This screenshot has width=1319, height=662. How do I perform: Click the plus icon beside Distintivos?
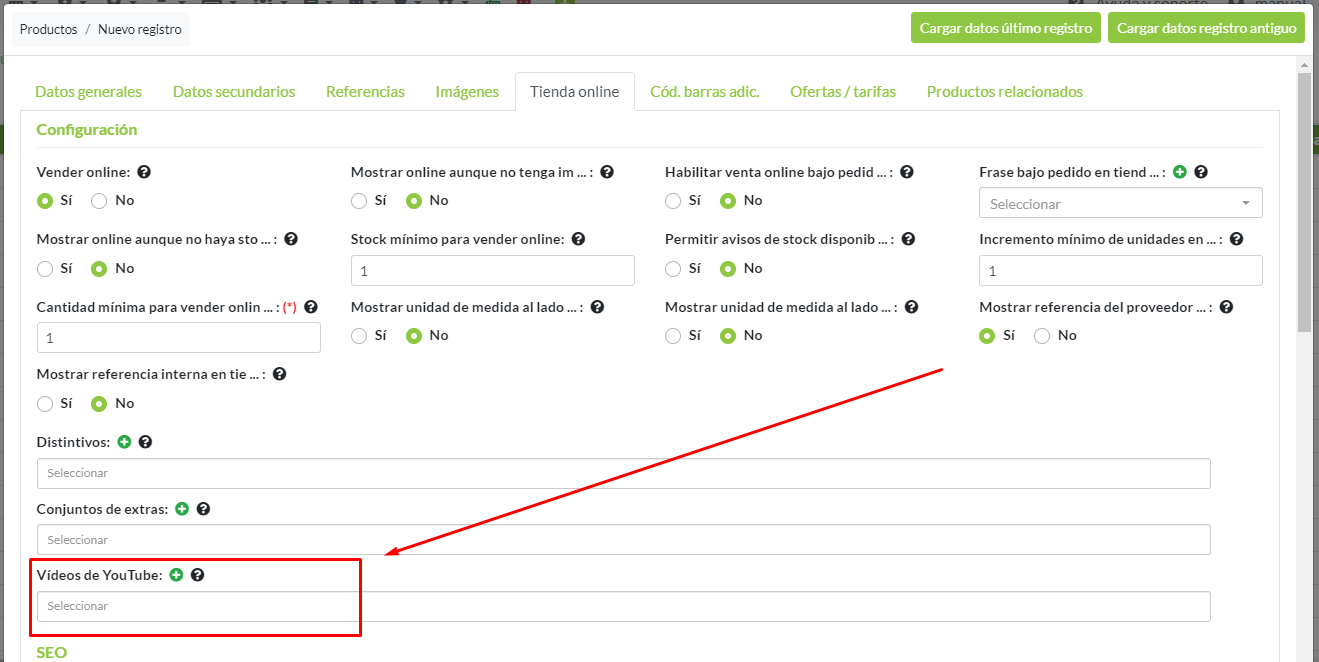click(x=124, y=441)
